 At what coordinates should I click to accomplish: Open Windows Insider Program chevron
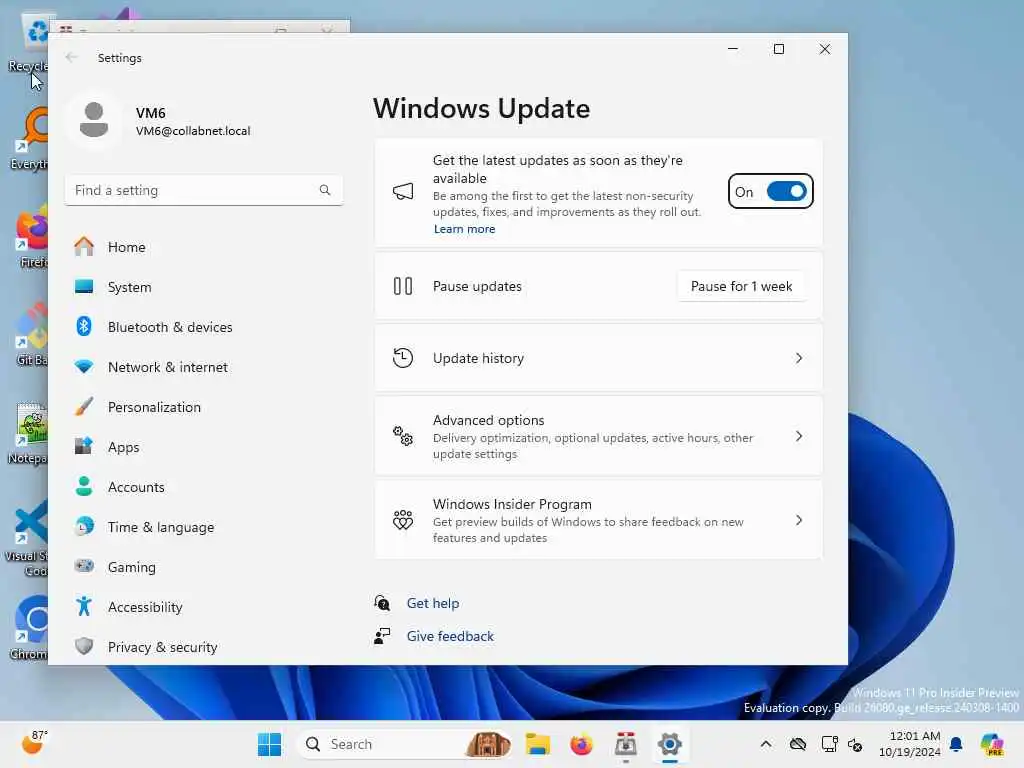[799, 520]
